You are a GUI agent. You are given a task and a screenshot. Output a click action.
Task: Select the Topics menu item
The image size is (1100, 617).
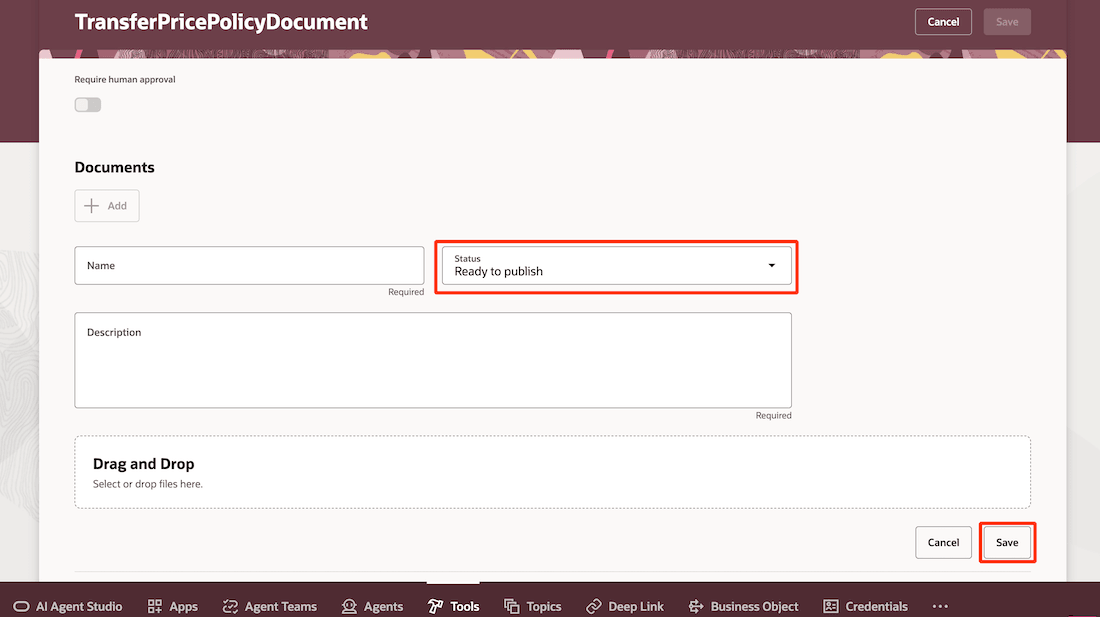[x=533, y=606]
